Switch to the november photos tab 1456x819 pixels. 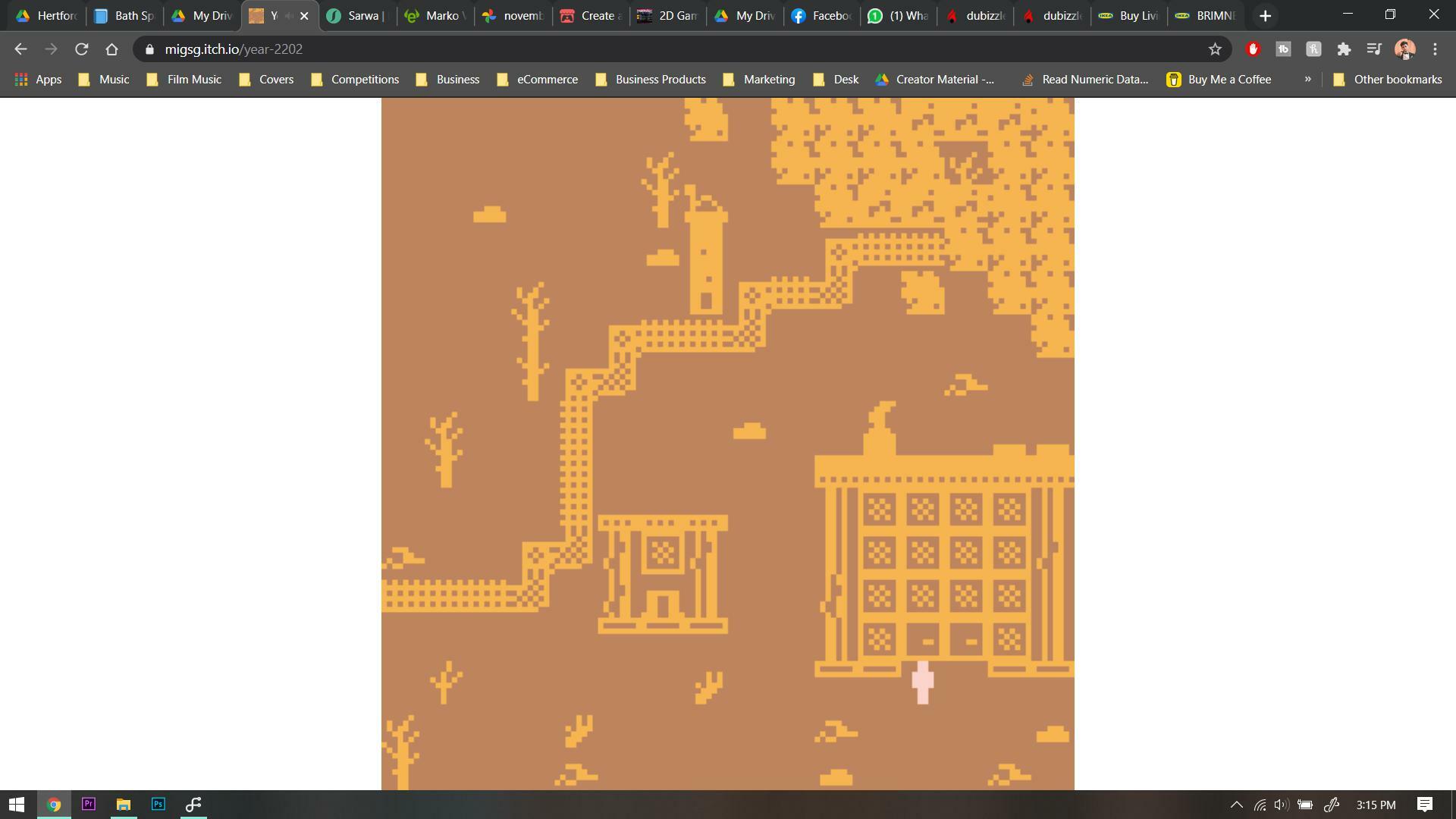[513, 16]
